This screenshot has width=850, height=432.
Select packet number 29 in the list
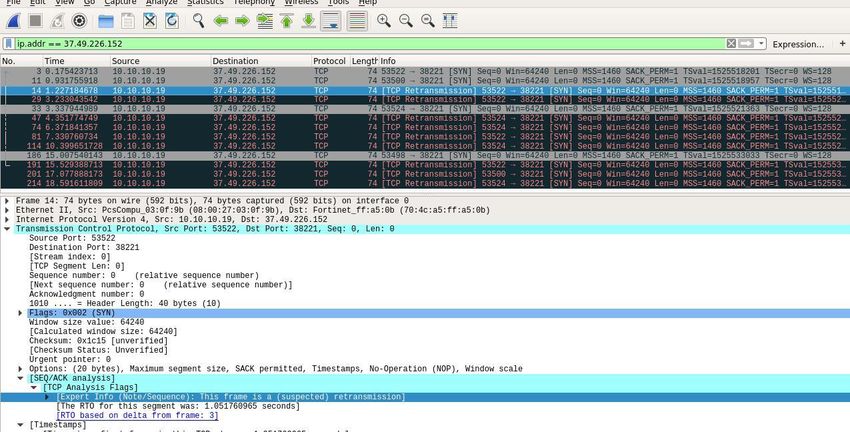[425, 100]
